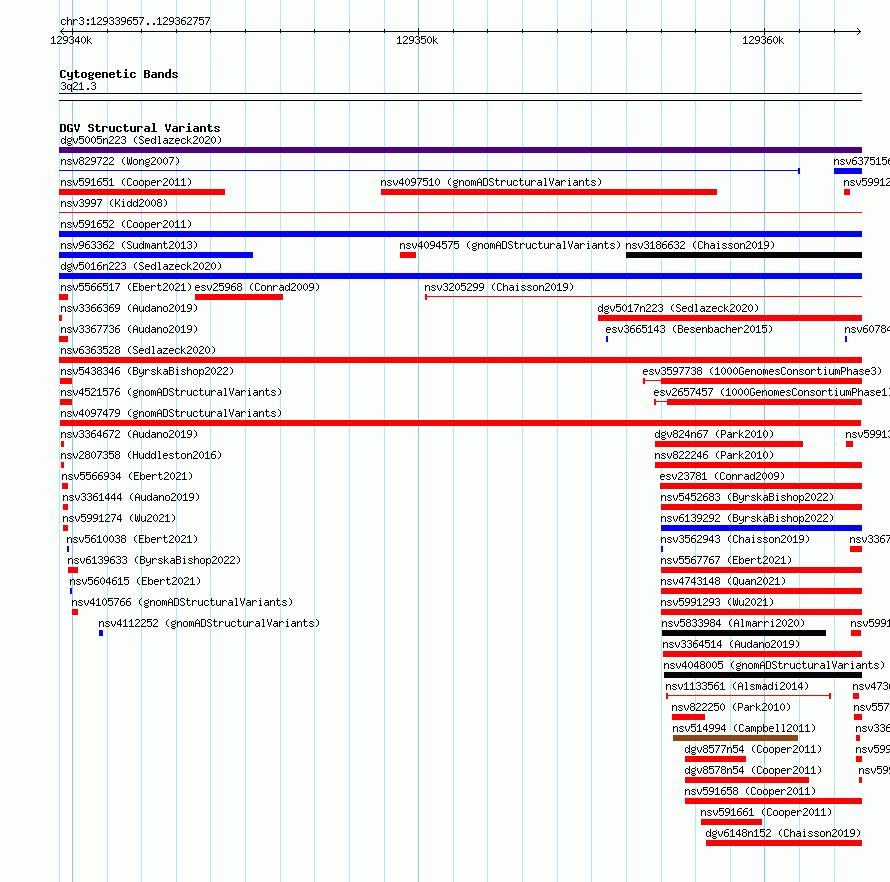Click the red bar under nsv4097510
Image resolution: width=890 pixels, height=882 pixels.
pyautogui.click(x=549, y=192)
